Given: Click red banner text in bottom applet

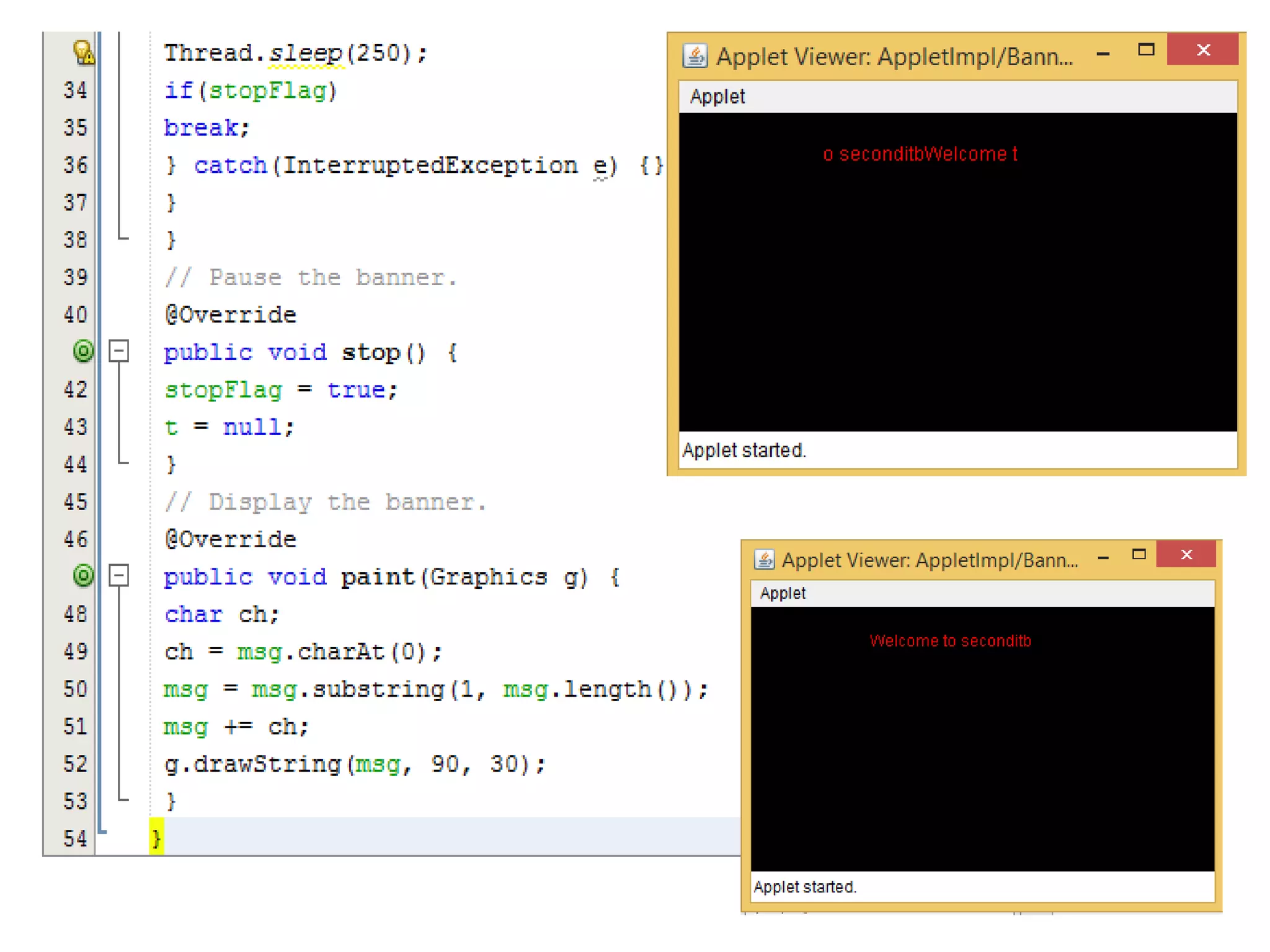Looking at the screenshot, I should coord(950,641).
